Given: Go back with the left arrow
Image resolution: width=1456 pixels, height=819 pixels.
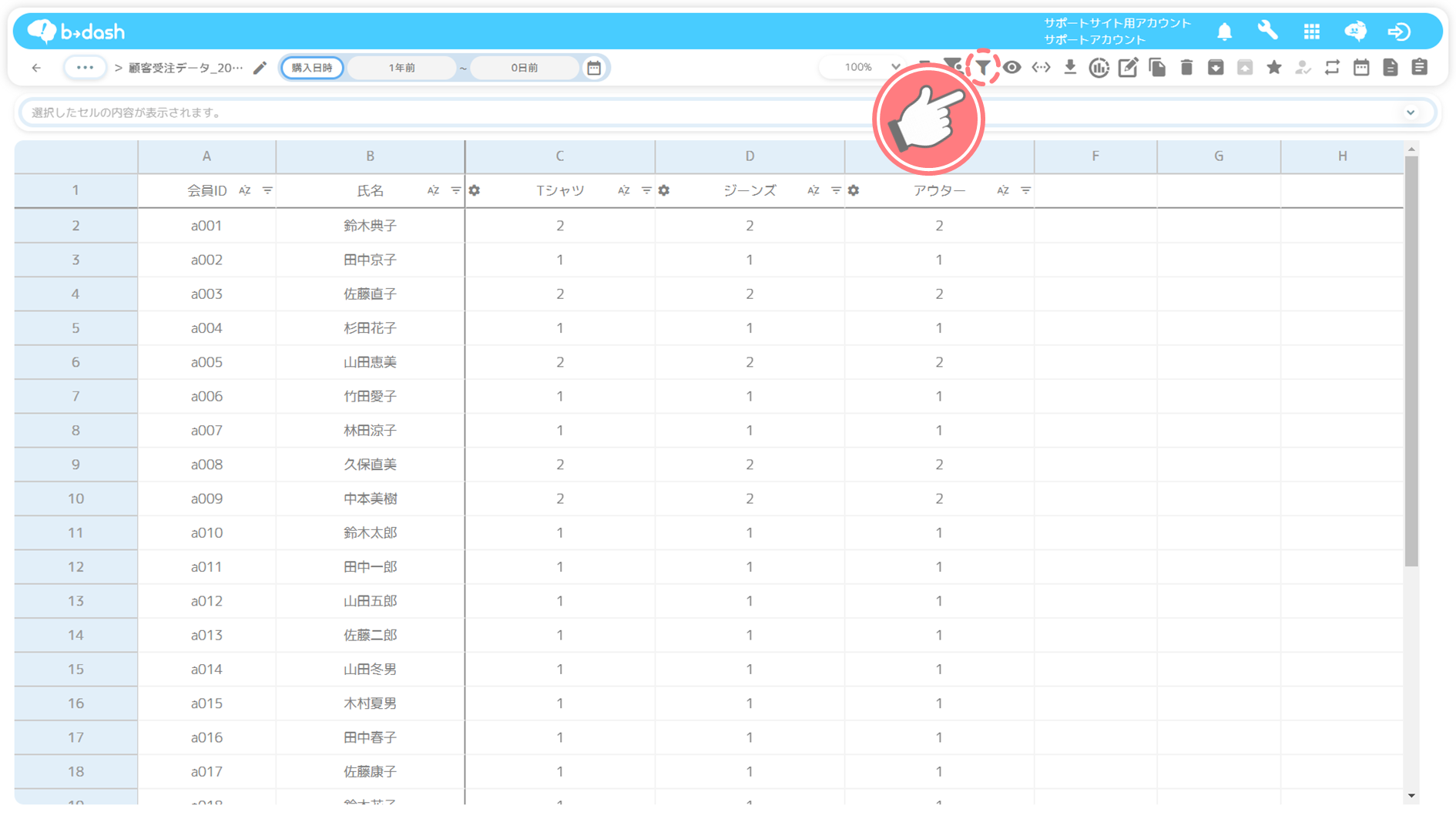Looking at the screenshot, I should tap(36, 68).
